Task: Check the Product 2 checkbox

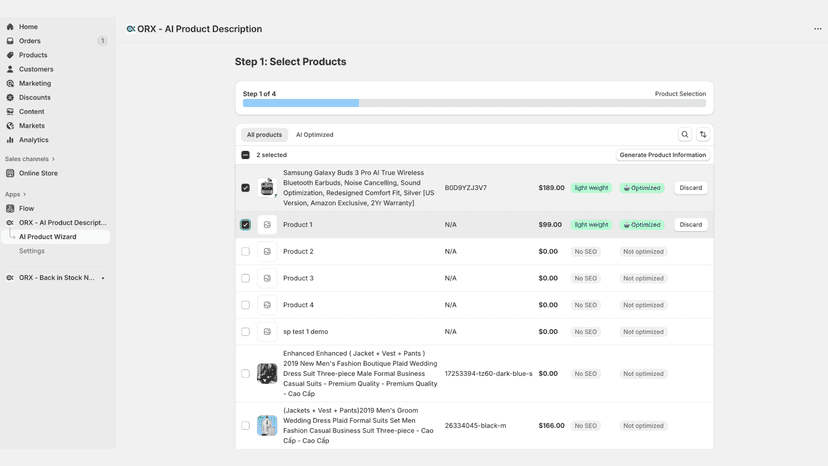Action: 246,251
